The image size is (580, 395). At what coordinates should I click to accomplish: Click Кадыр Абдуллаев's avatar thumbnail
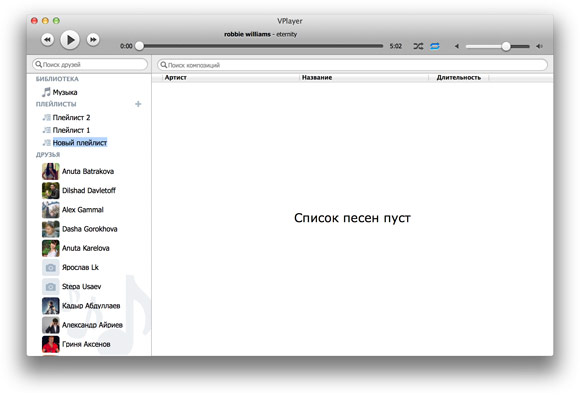pyautogui.click(x=51, y=306)
